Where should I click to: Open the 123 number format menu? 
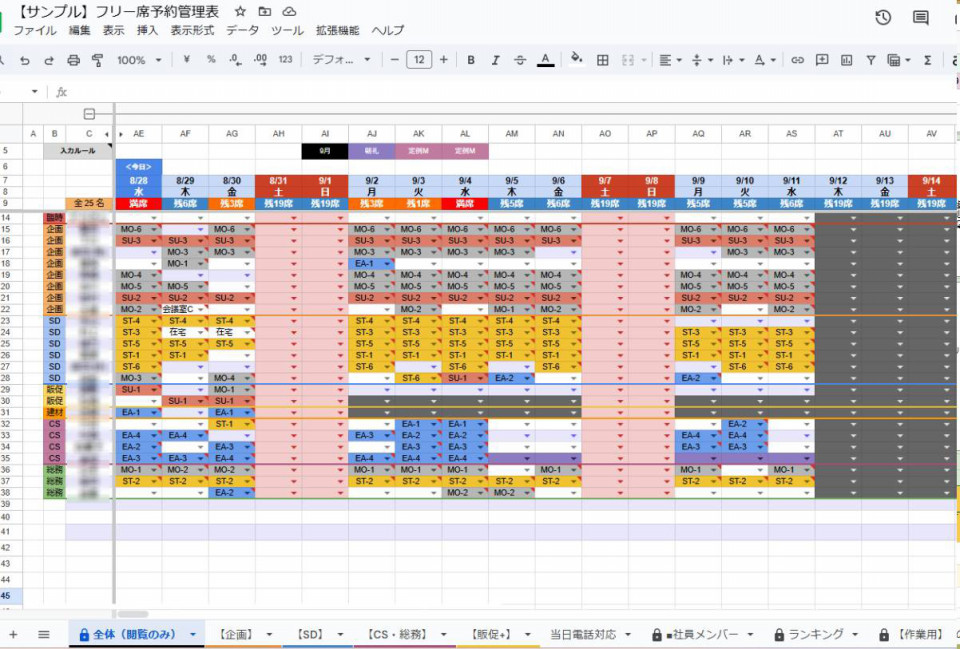(x=285, y=59)
